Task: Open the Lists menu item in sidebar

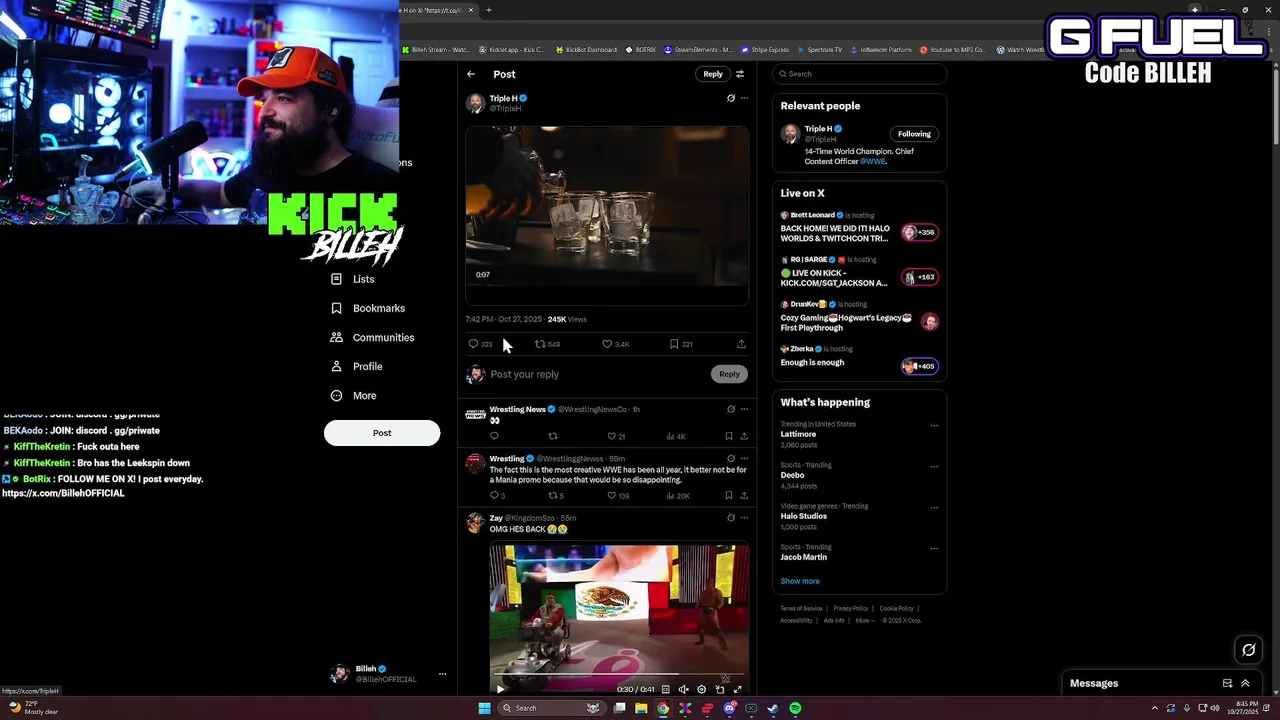Action: pos(352,279)
